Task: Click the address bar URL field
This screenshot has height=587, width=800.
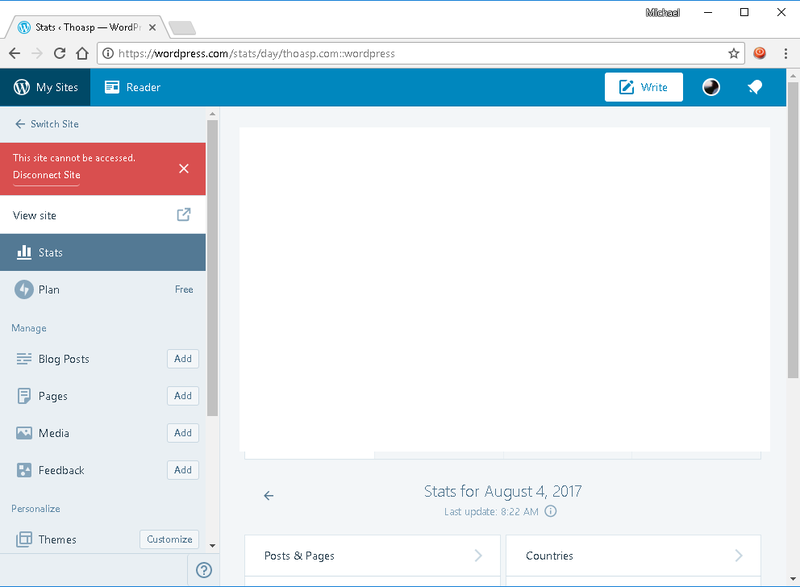Action: (x=420, y=53)
